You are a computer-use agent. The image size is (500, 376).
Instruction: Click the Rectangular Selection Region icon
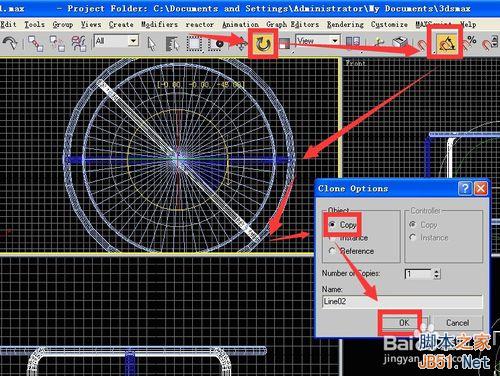point(194,44)
